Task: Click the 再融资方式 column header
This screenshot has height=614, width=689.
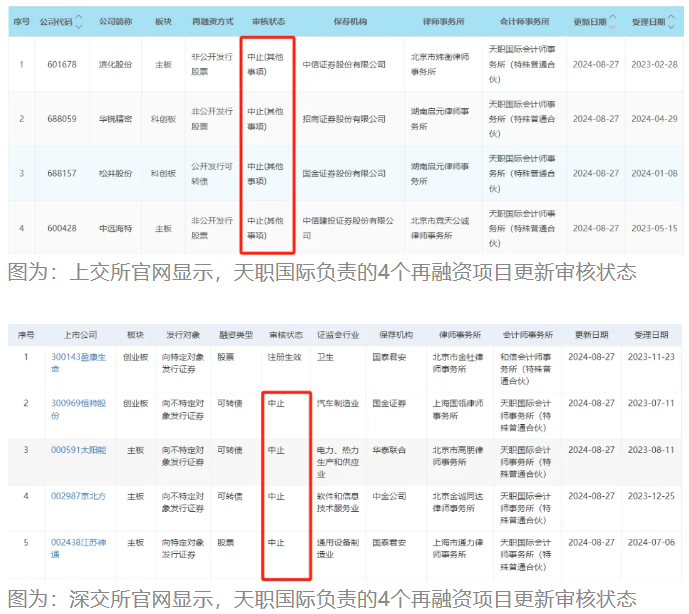Action: (213, 21)
